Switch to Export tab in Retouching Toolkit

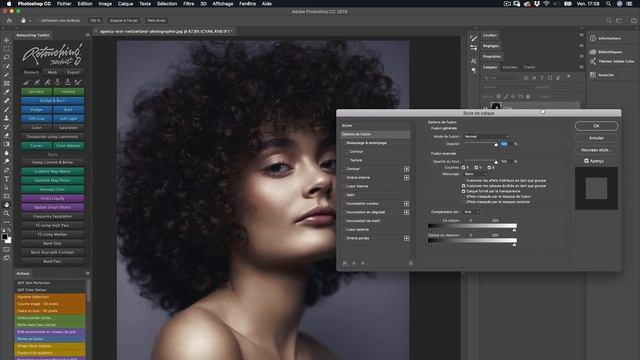click(73, 72)
